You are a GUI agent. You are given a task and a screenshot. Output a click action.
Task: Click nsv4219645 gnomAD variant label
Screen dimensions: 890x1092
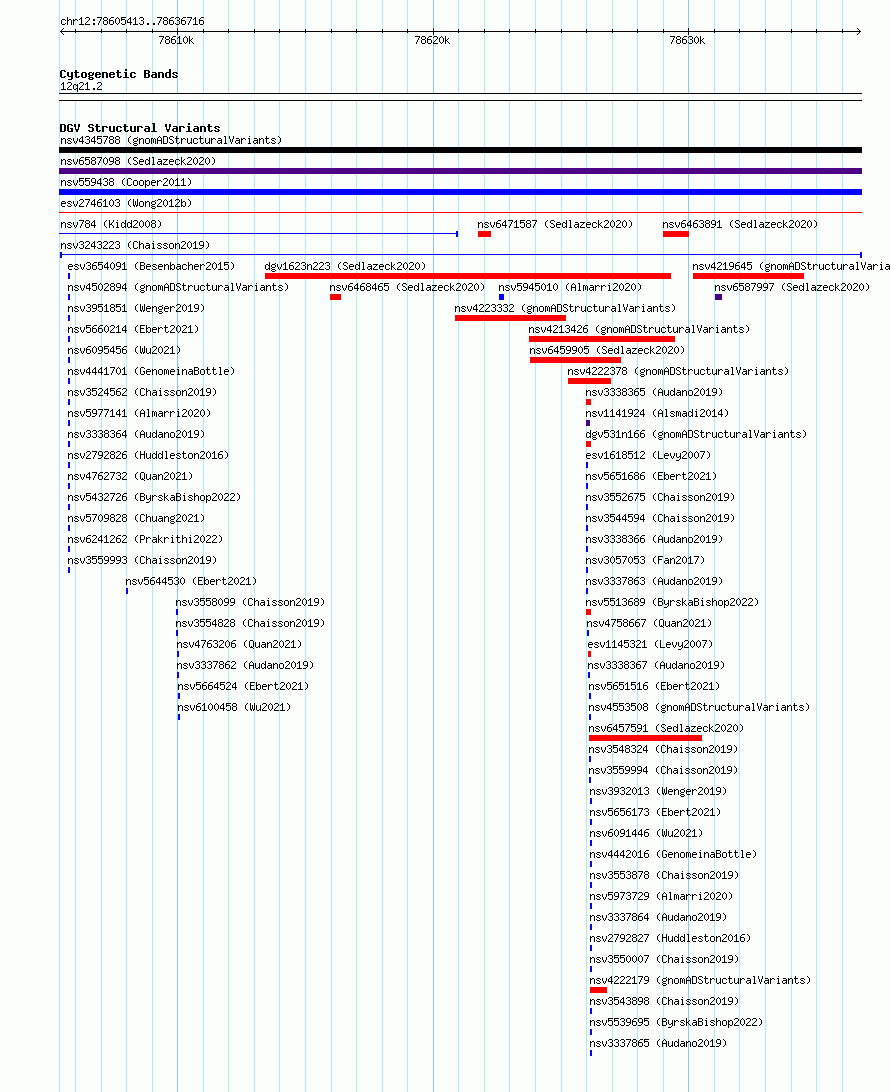pyautogui.click(x=791, y=265)
